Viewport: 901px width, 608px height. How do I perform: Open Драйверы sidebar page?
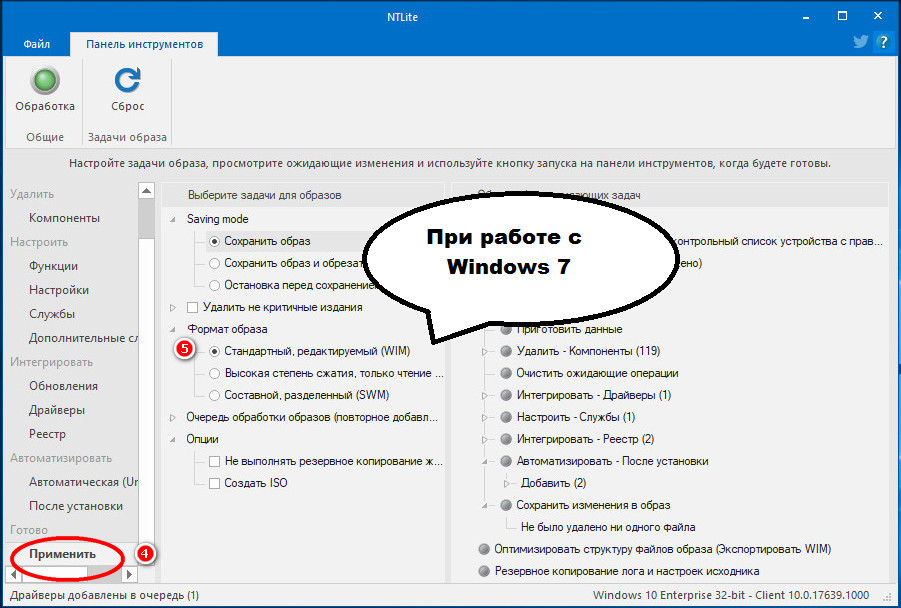57,410
